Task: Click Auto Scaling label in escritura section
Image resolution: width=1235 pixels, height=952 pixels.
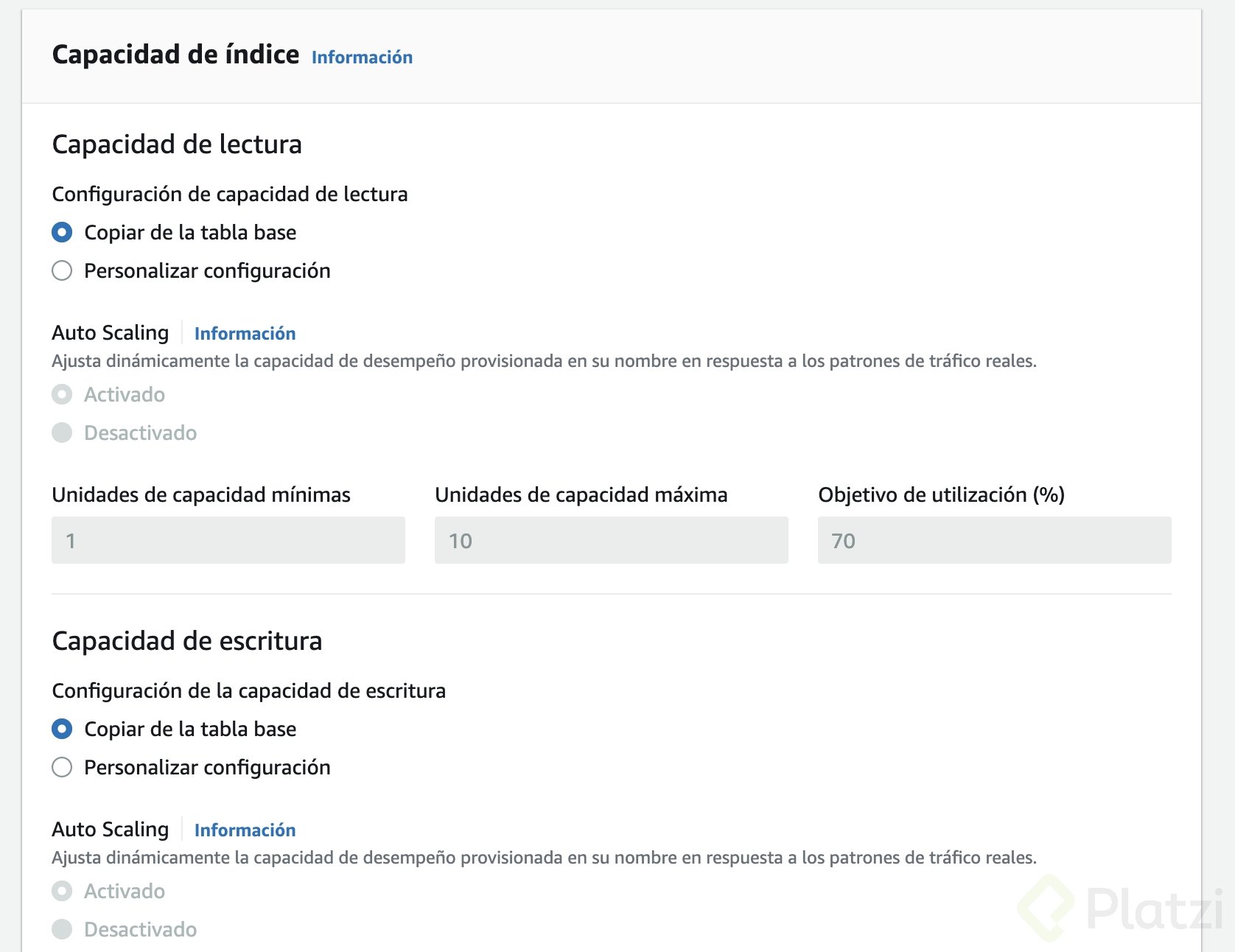Action: 111,830
